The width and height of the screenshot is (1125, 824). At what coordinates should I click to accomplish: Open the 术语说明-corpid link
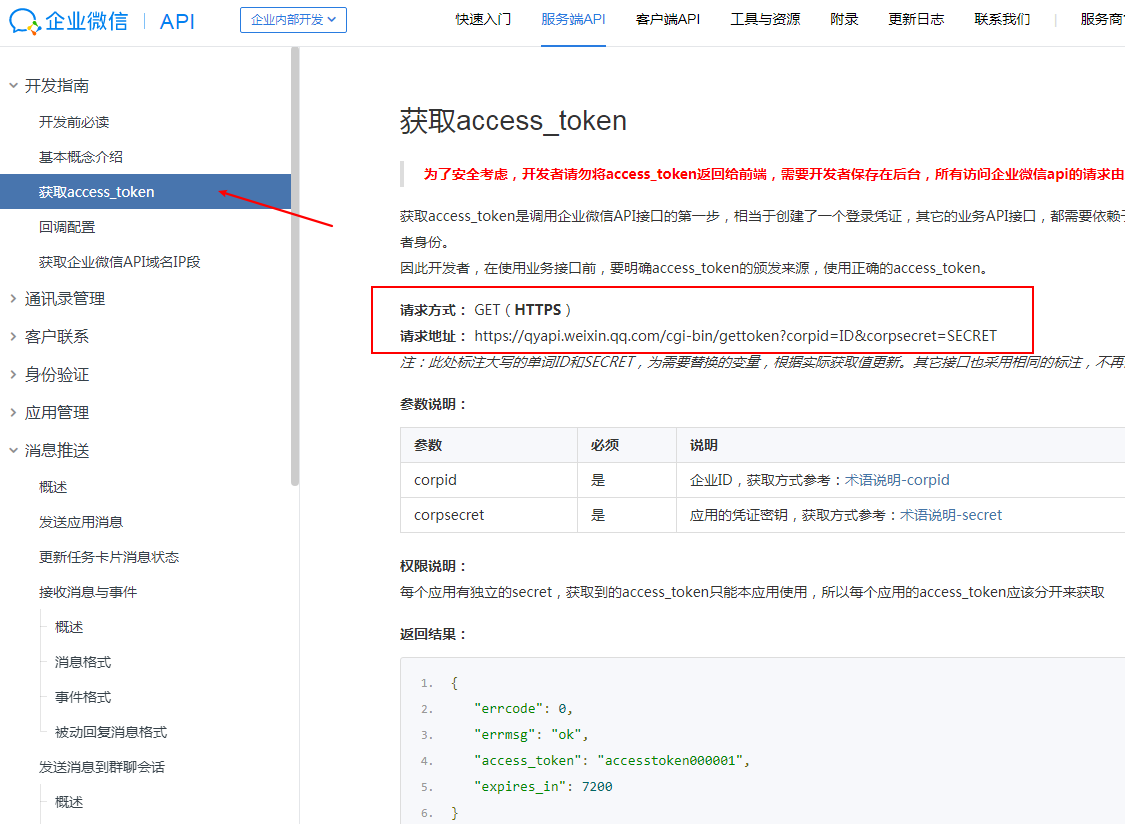[x=897, y=480]
